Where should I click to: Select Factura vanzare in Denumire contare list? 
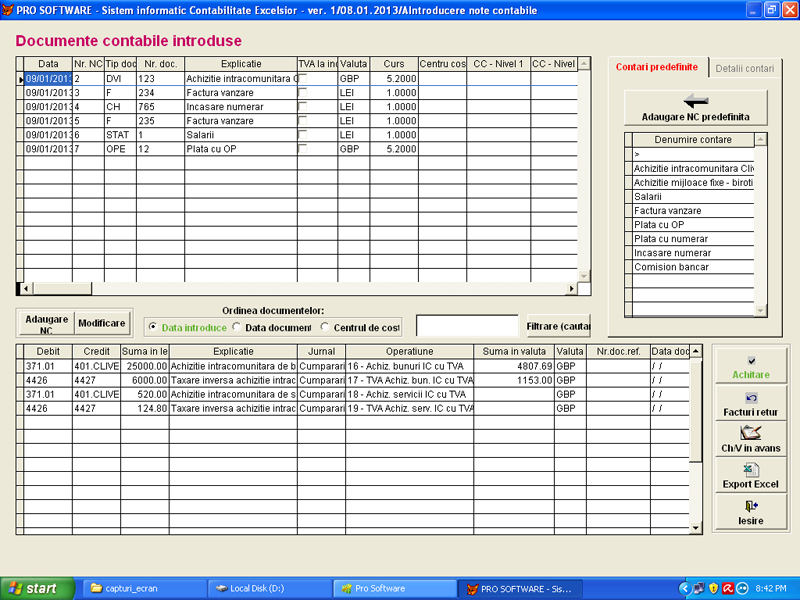pos(693,210)
